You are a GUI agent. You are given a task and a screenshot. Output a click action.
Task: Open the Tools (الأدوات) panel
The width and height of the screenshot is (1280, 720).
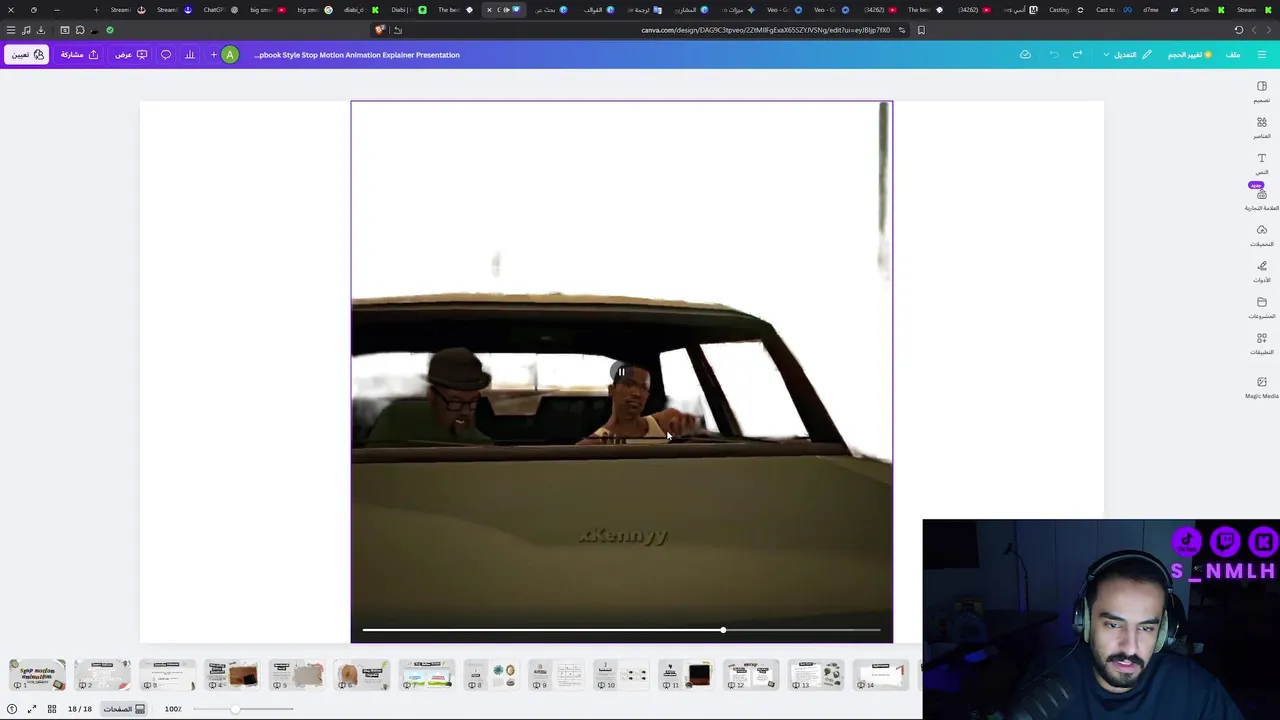coord(1261,272)
